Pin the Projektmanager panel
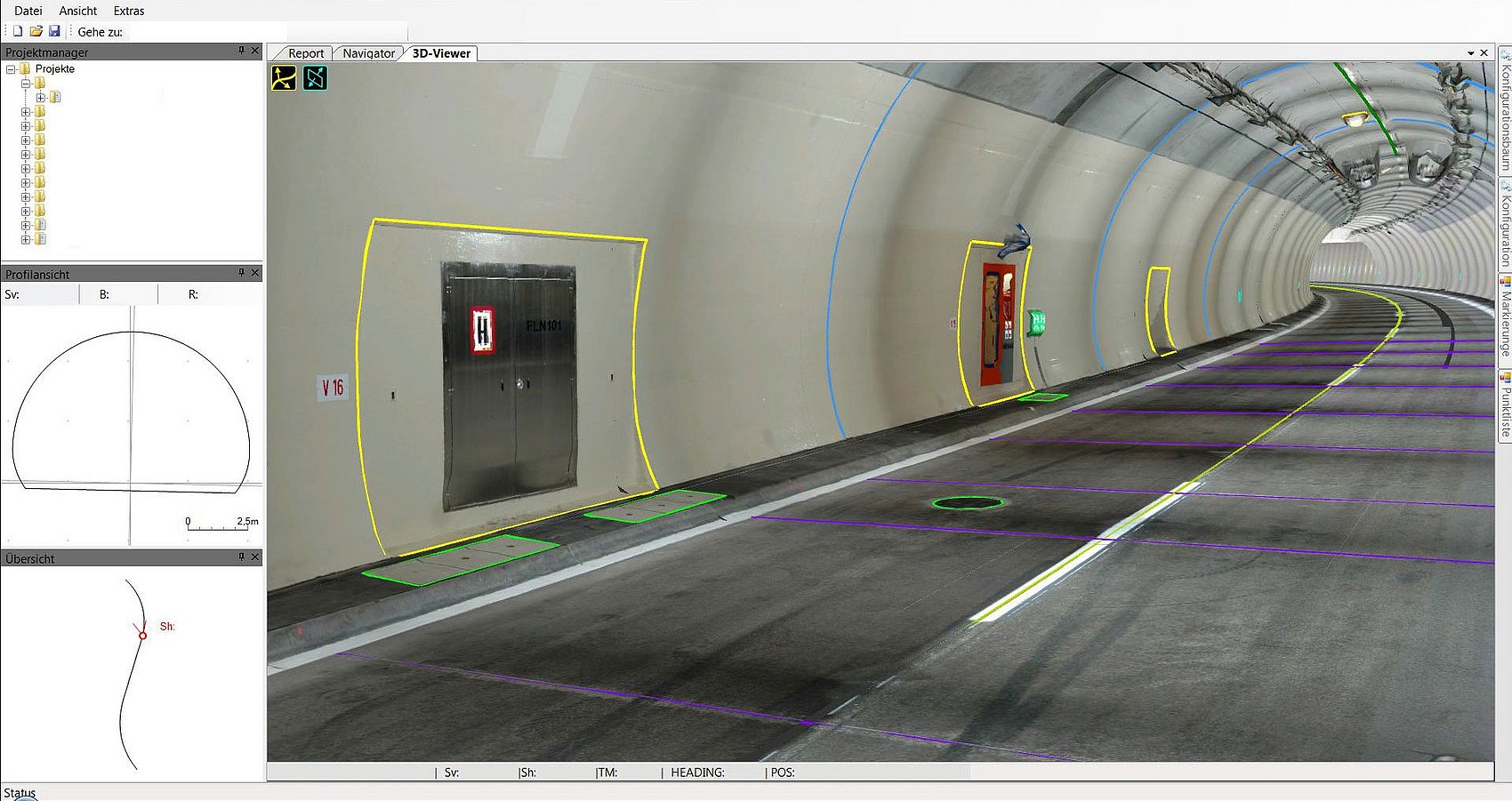 click(x=241, y=51)
